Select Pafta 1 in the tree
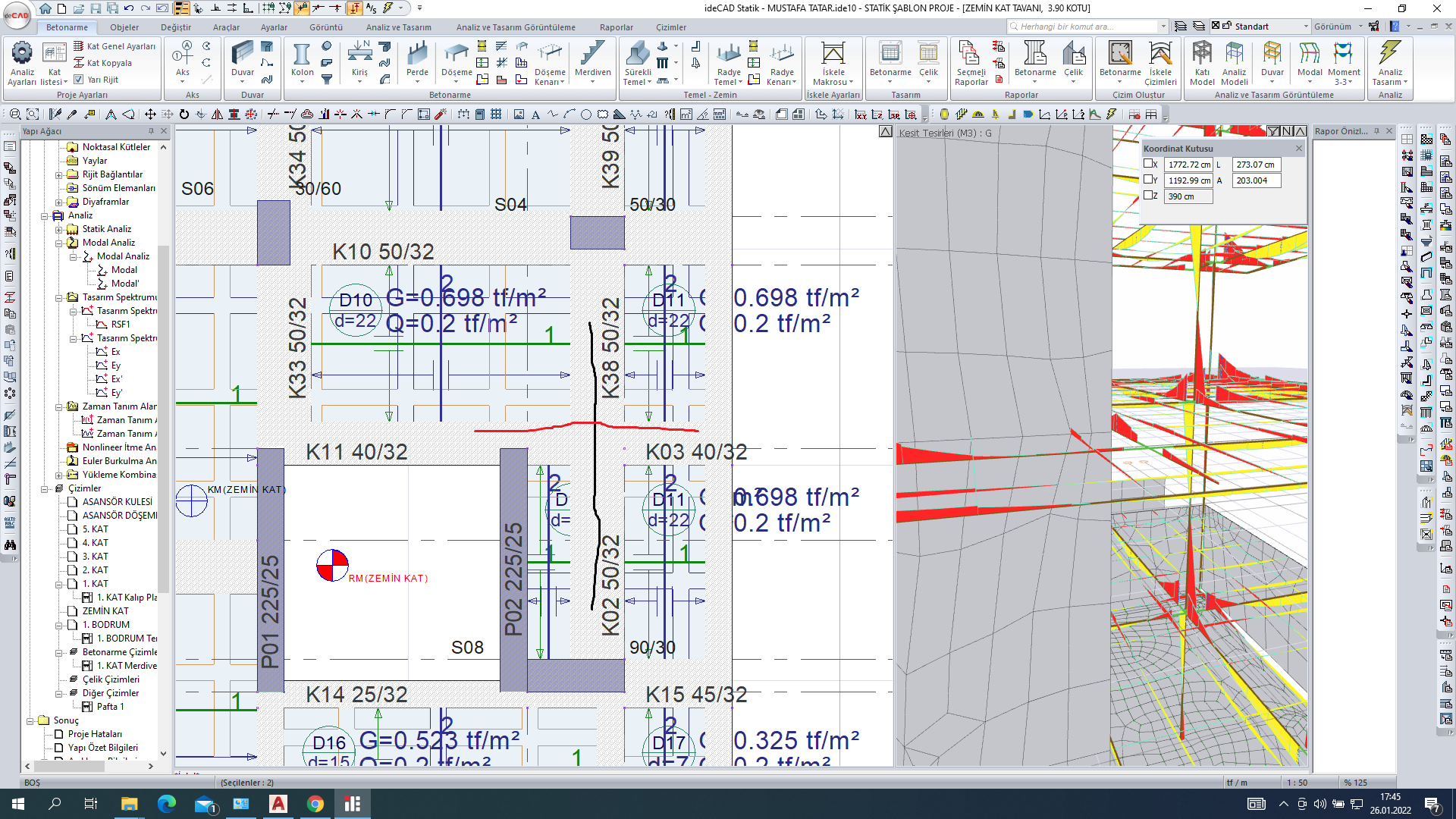Image resolution: width=1456 pixels, height=819 pixels. pyautogui.click(x=110, y=707)
